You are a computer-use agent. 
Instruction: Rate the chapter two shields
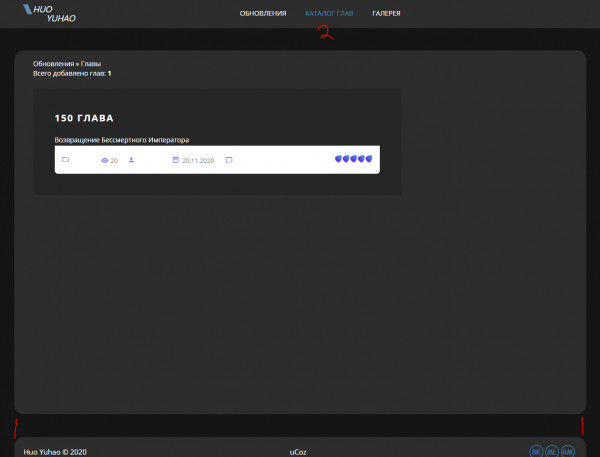point(346,159)
